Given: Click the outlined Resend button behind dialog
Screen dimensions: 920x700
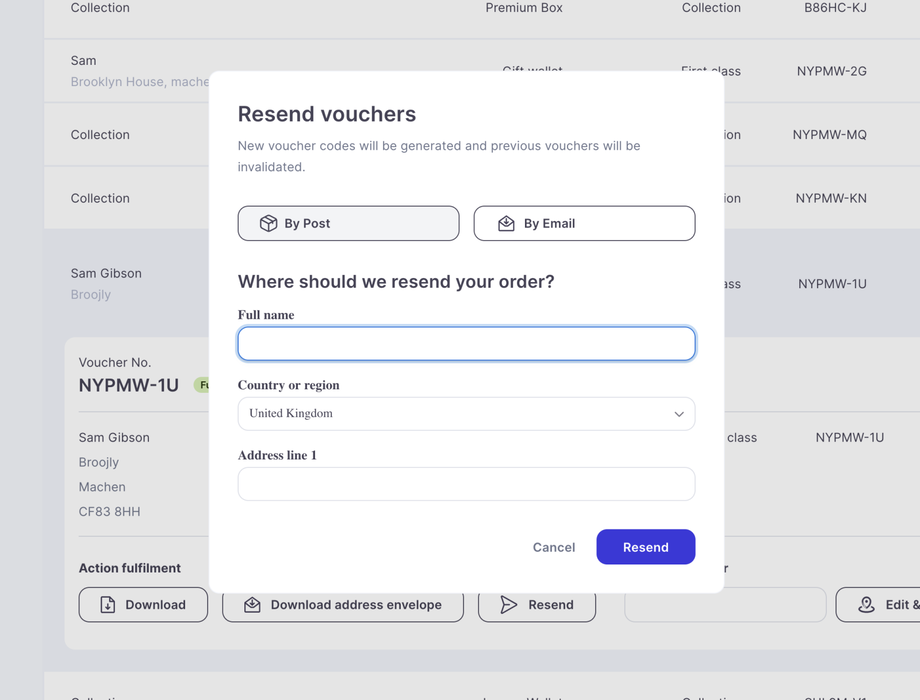Looking at the screenshot, I should (x=537, y=605).
